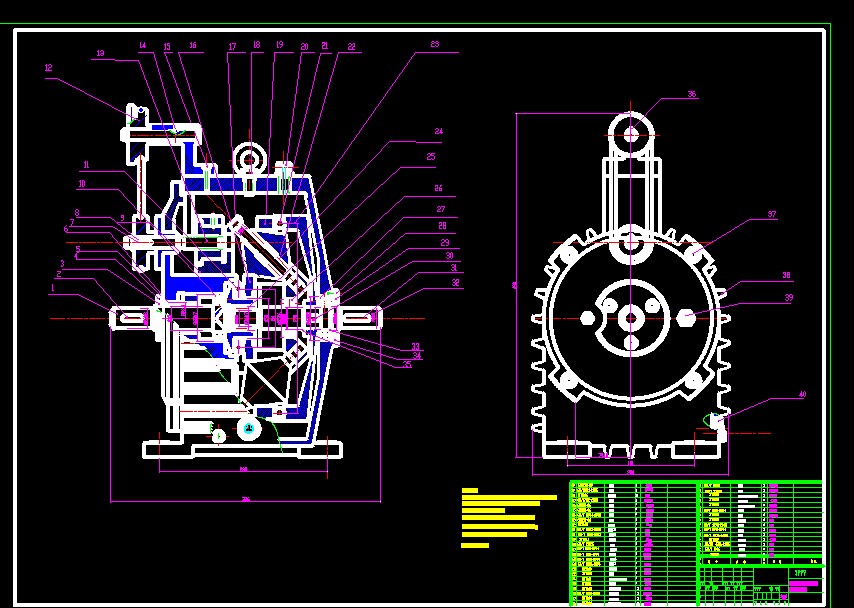Click the callout label 2
This screenshot has width=854, height=608.
(58, 275)
